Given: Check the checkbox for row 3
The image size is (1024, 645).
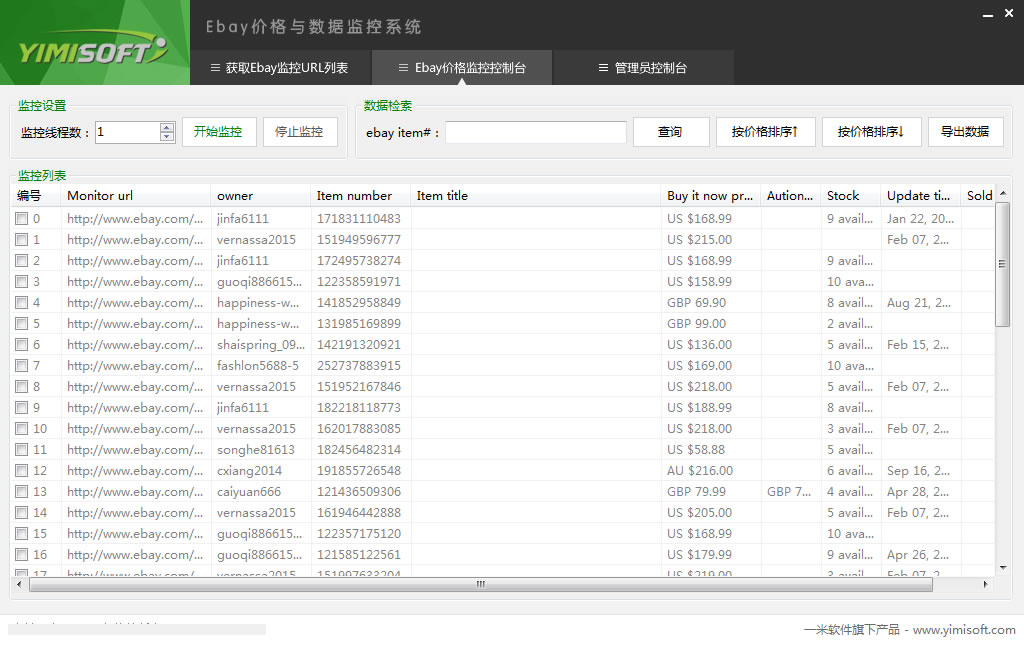Looking at the screenshot, I should [x=22, y=281].
